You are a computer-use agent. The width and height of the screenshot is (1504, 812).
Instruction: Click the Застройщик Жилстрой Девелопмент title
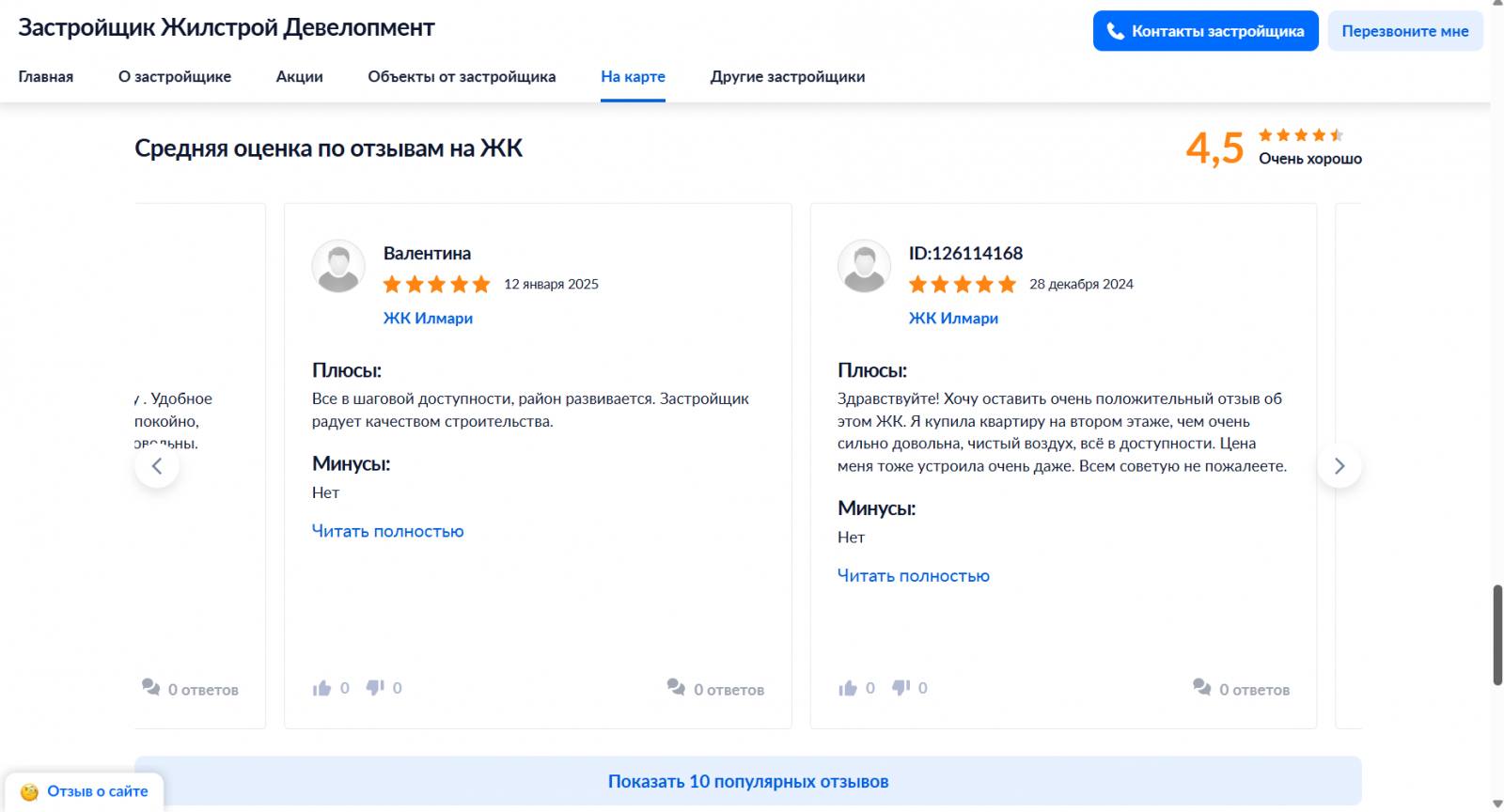point(227,28)
